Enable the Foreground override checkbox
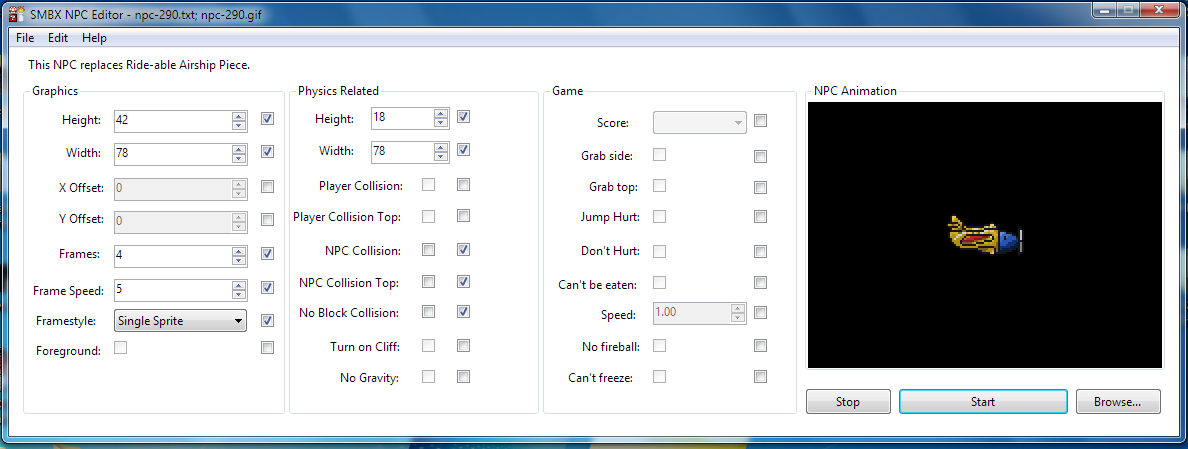 (x=267, y=348)
